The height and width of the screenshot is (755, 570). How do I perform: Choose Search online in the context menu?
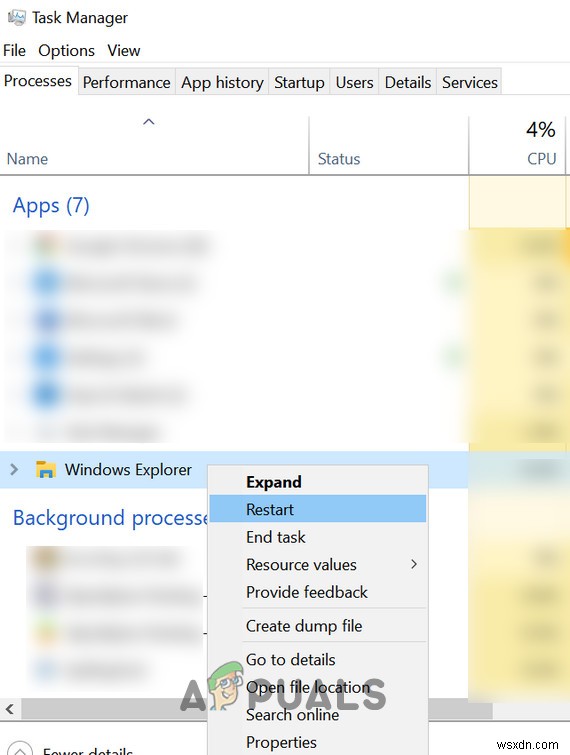coord(318,715)
